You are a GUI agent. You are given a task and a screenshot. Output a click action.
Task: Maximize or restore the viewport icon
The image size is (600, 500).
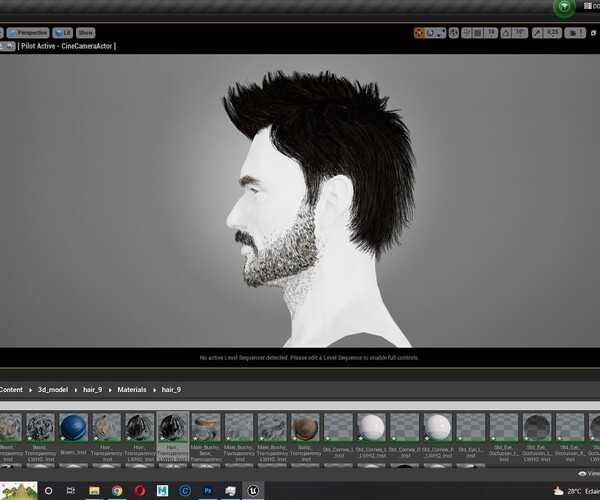click(593, 33)
